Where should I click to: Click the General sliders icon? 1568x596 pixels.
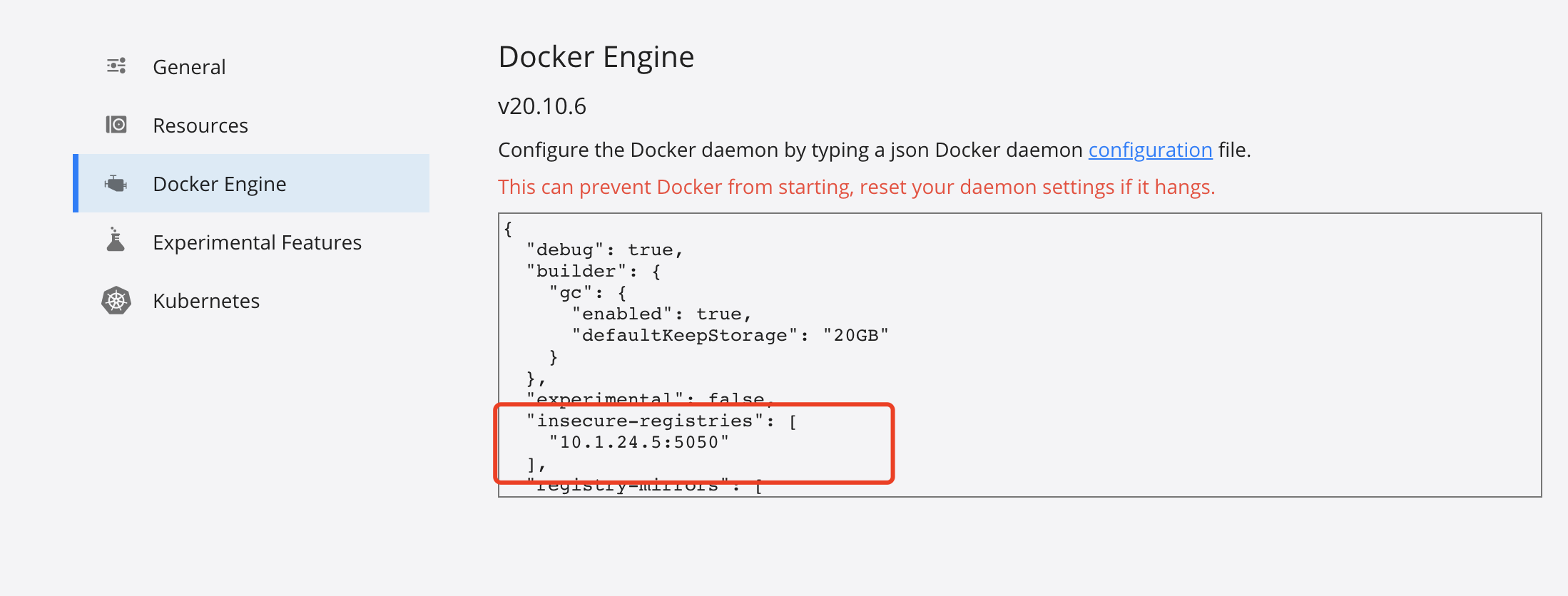pyautogui.click(x=116, y=66)
